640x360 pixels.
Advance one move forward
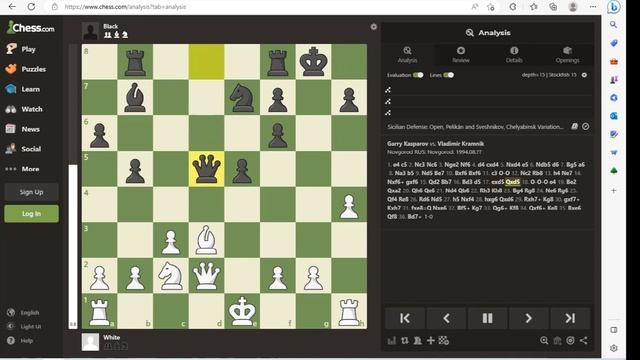(529, 318)
